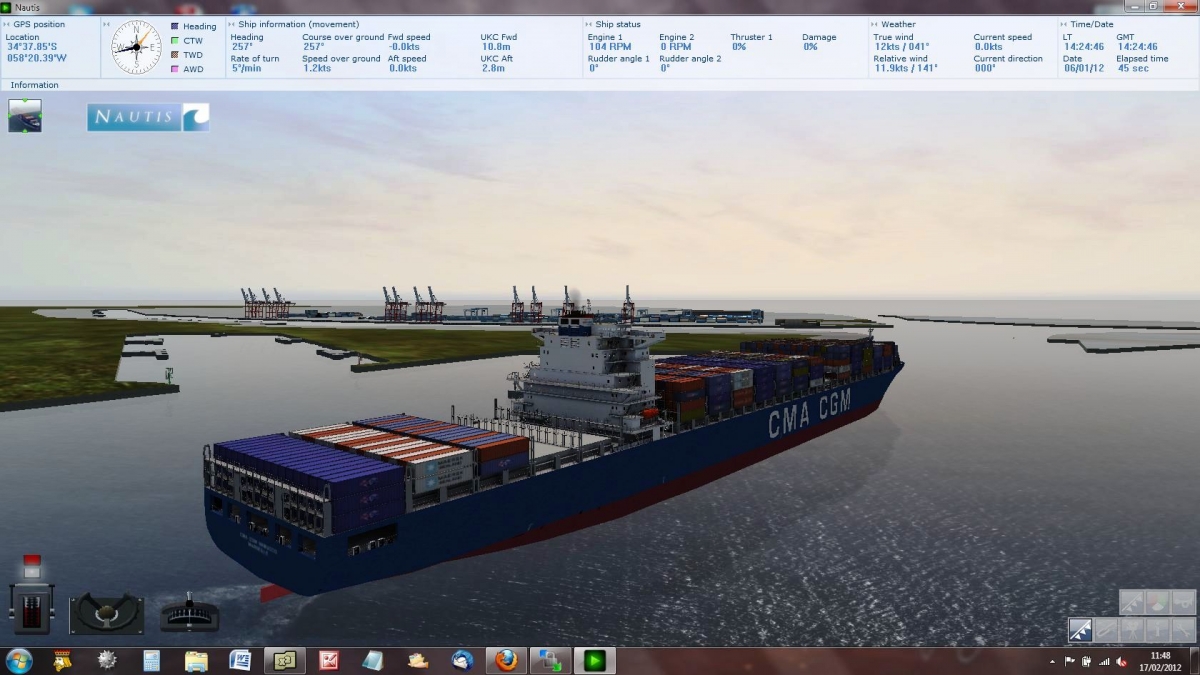Open Thunderbird from the taskbar
The height and width of the screenshot is (675, 1200).
pos(462,660)
